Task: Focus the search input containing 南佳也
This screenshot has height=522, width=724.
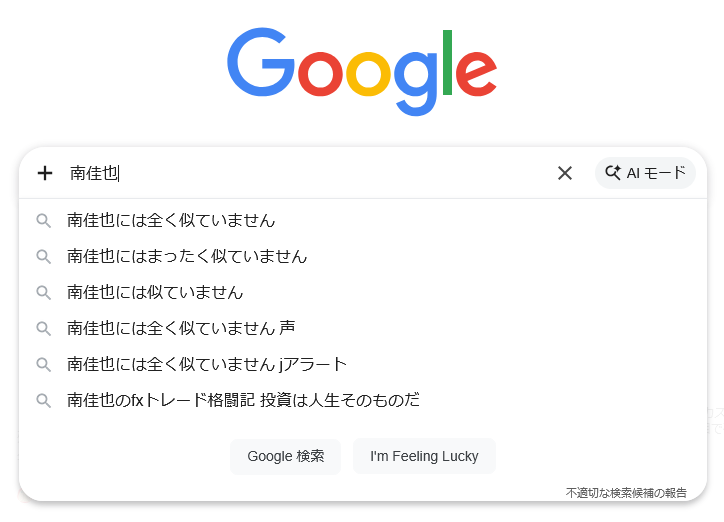Action: pyautogui.click(x=300, y=173)
